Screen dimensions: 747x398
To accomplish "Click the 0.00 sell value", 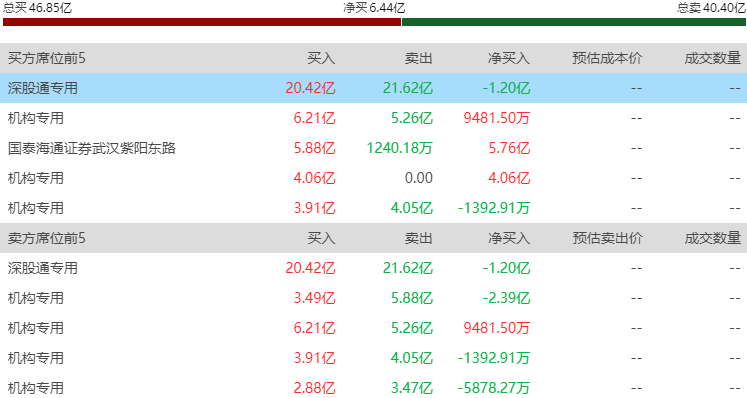I will pyautogui.click(x=419, y=178).
